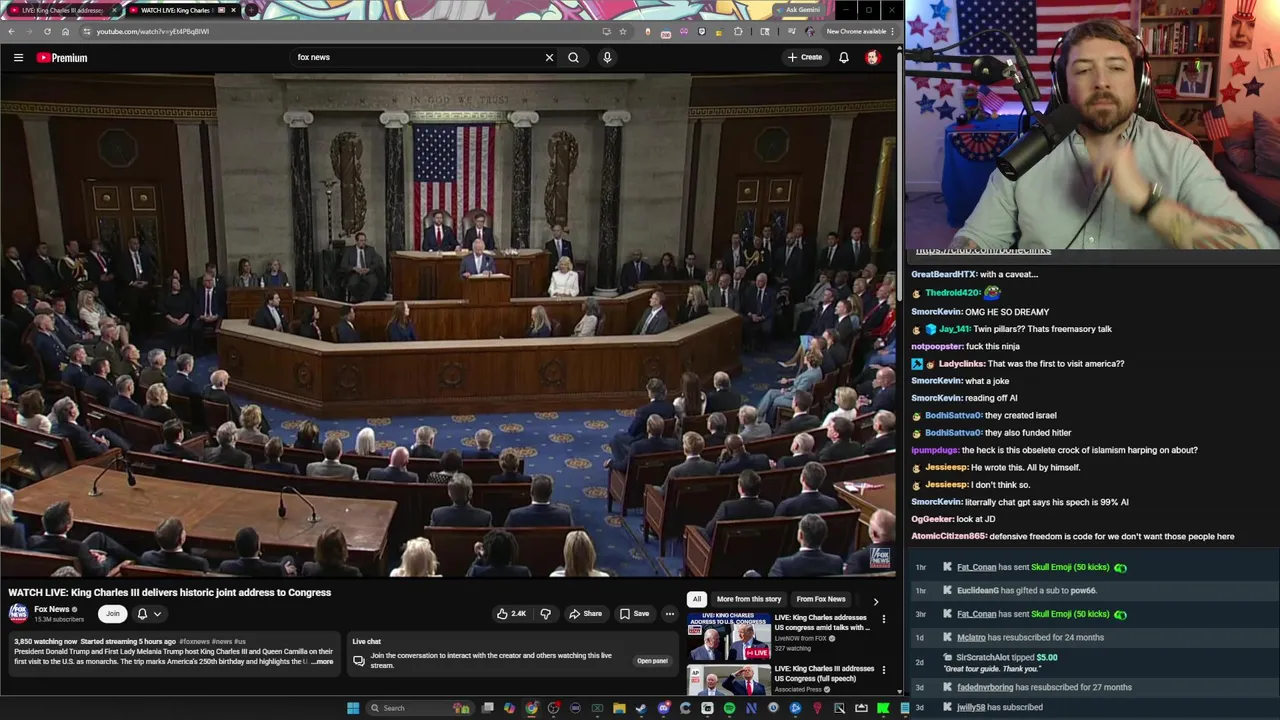Viewport: 1280px width, 720px height.
Task: Click 'fadednvrboring' in the event list
Action: coord(985,688)
